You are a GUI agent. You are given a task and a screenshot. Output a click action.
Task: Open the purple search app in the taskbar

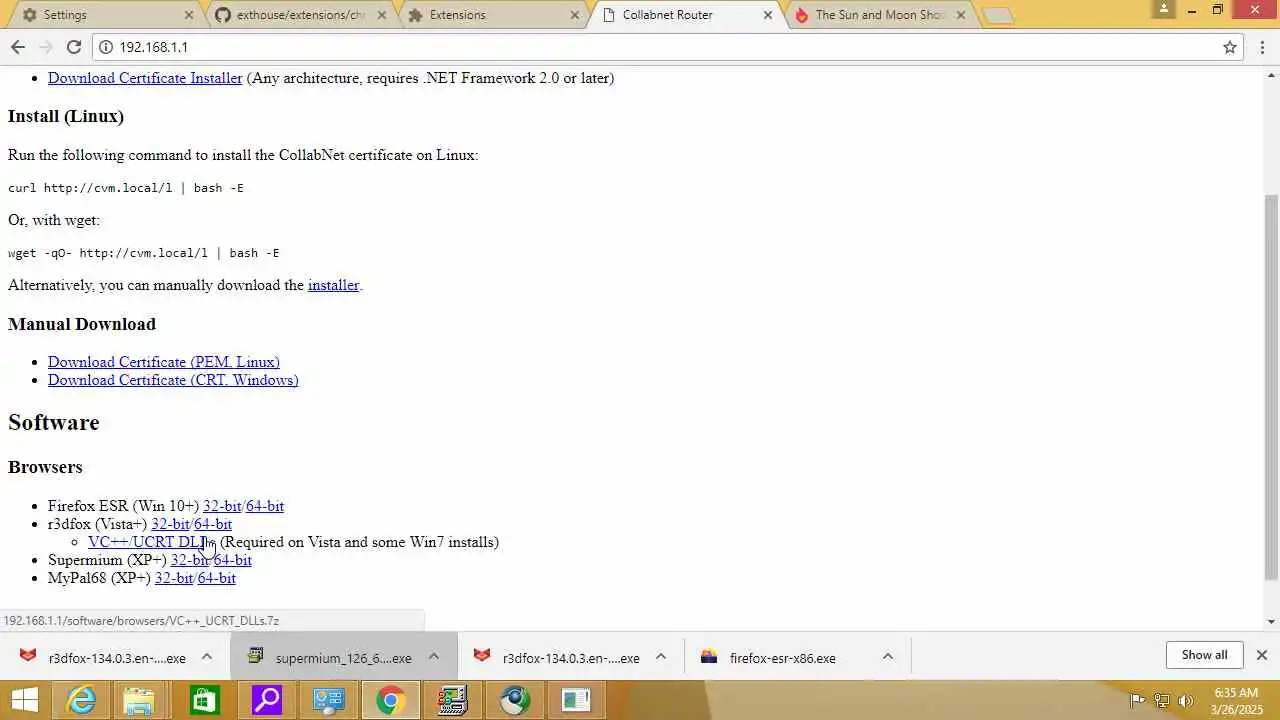pyautogui.click(x=266, y=700)
